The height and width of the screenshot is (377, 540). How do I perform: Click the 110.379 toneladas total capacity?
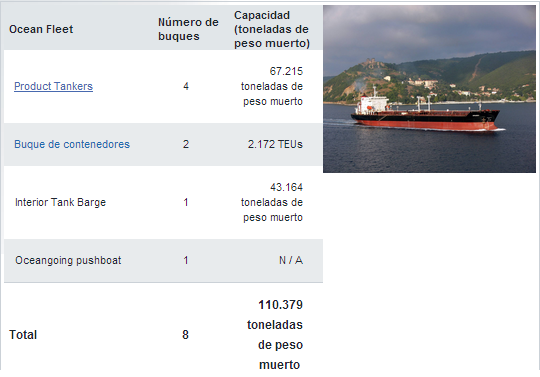(x=275, y=335)
